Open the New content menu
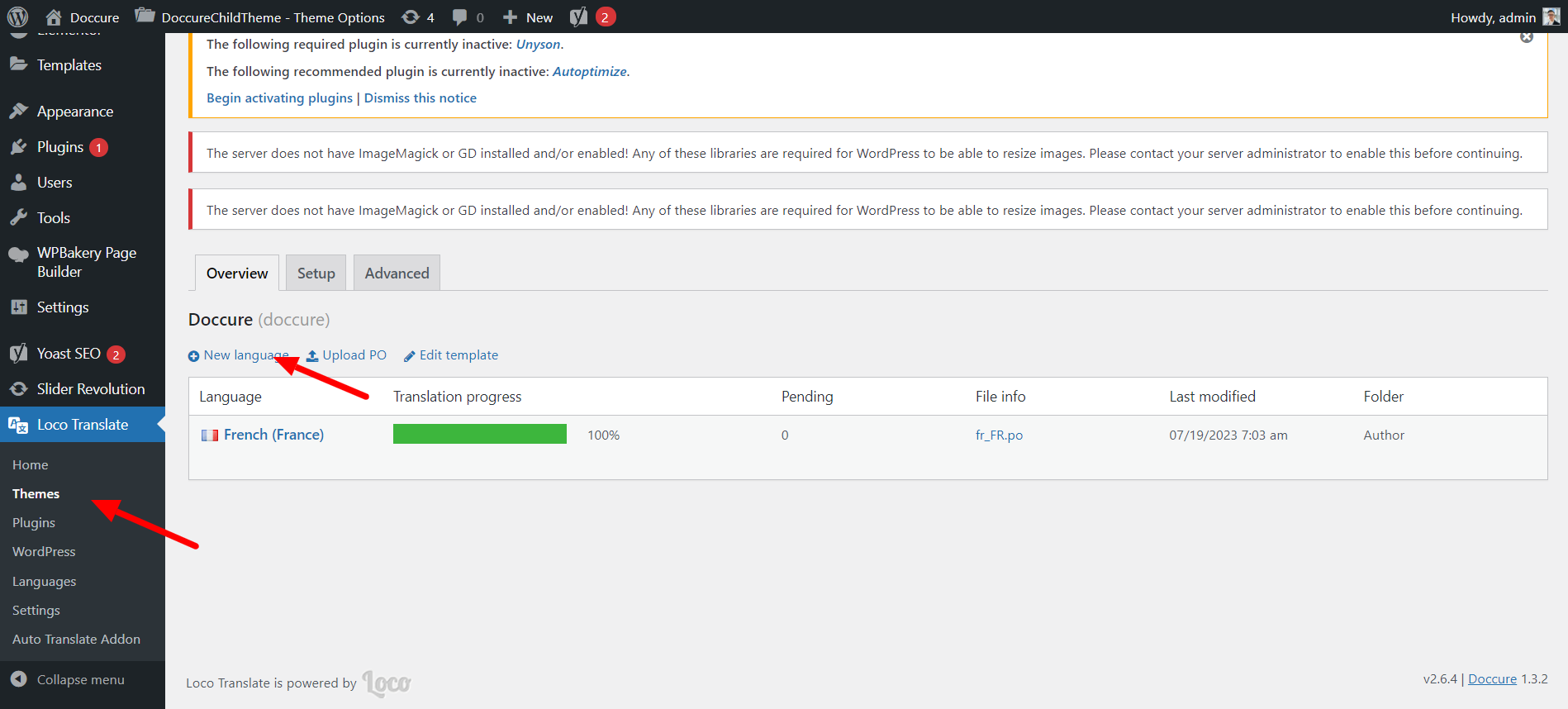The height and width of the screenshot is (709, 1568). tap(528, 17)
